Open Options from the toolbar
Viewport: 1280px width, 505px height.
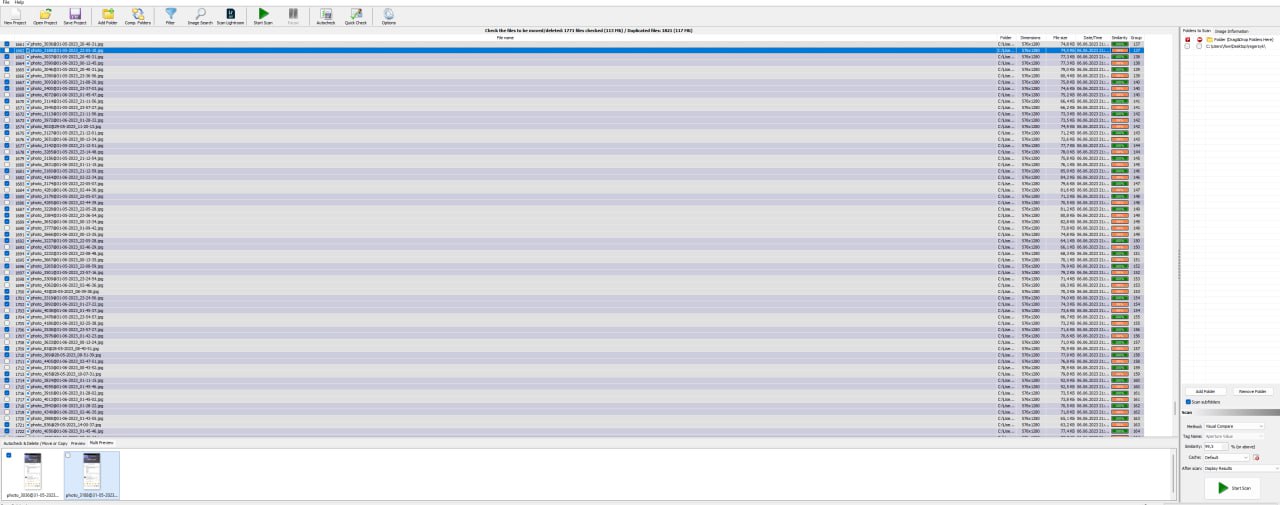click(388, 15)
